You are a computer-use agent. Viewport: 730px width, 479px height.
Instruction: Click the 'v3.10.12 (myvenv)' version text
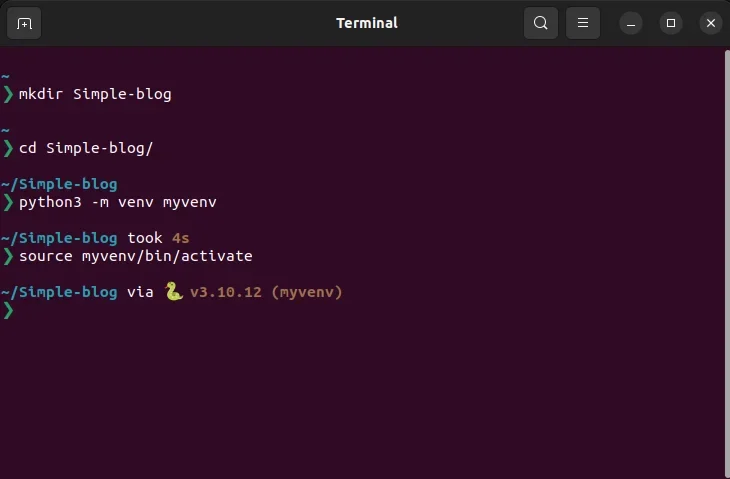tap(266, 292)
